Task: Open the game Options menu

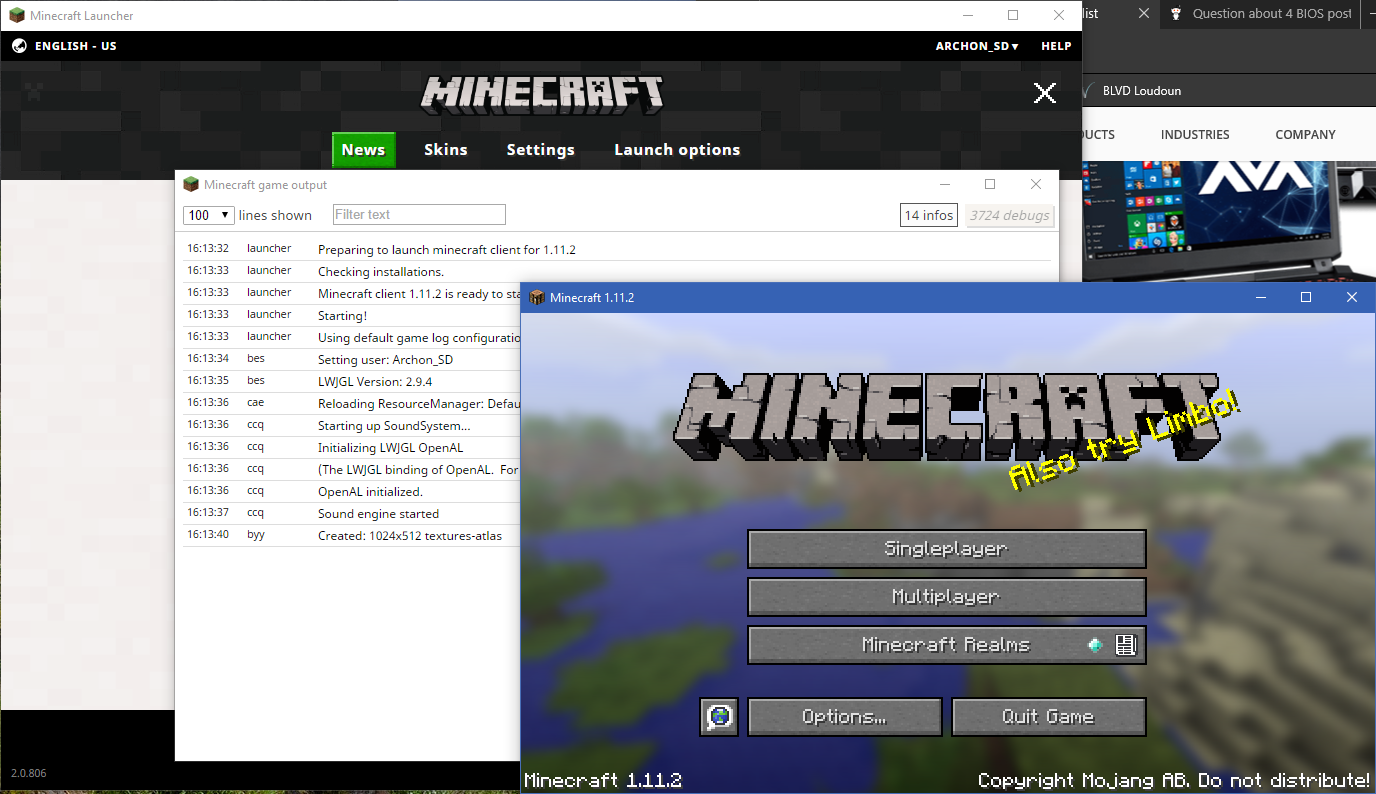Action: 845,717
